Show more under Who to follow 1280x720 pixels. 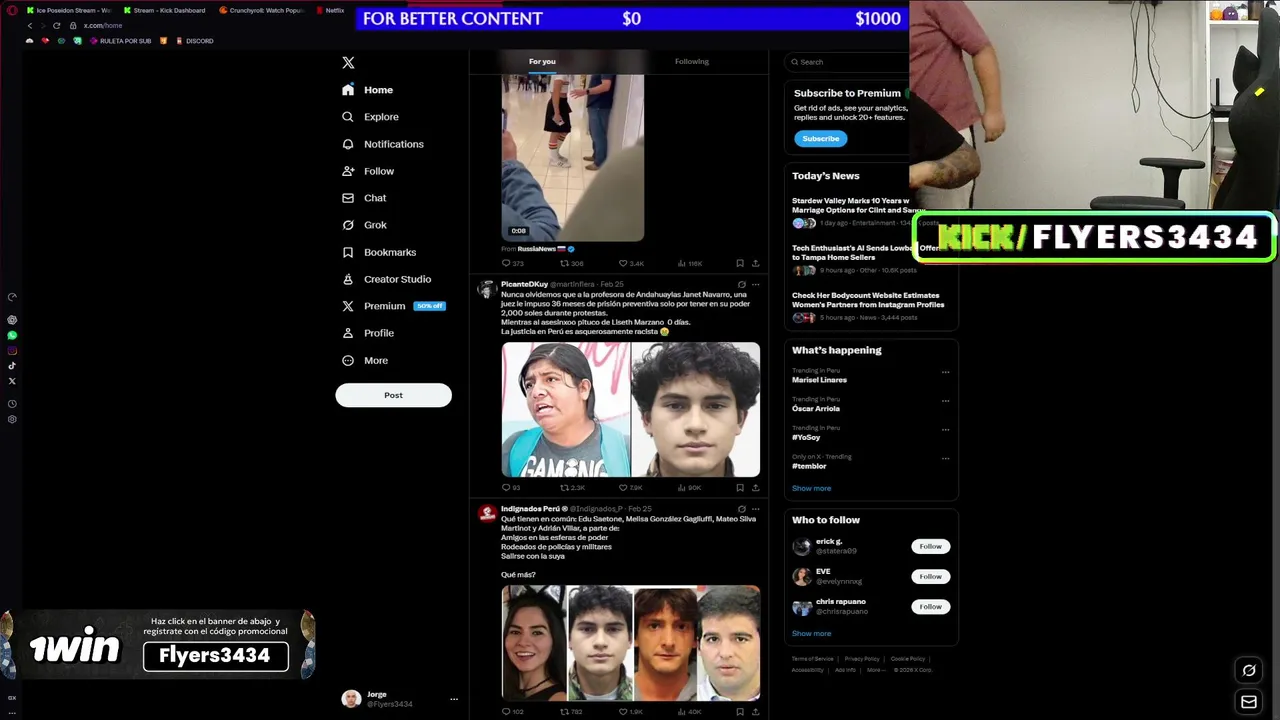pyautogui.click(x=811, y=634)
